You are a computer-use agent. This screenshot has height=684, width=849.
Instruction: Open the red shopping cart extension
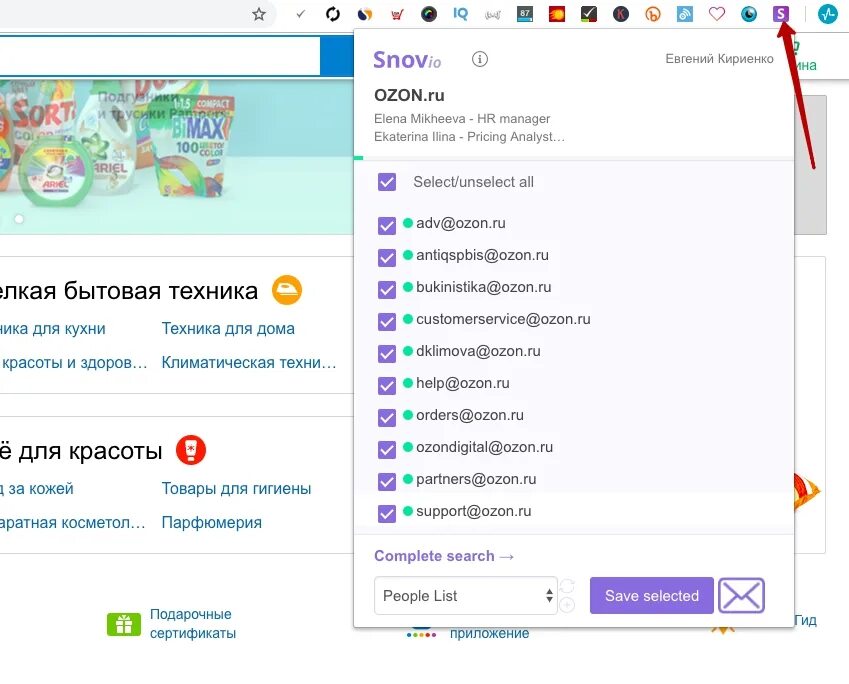pos(397,14)
